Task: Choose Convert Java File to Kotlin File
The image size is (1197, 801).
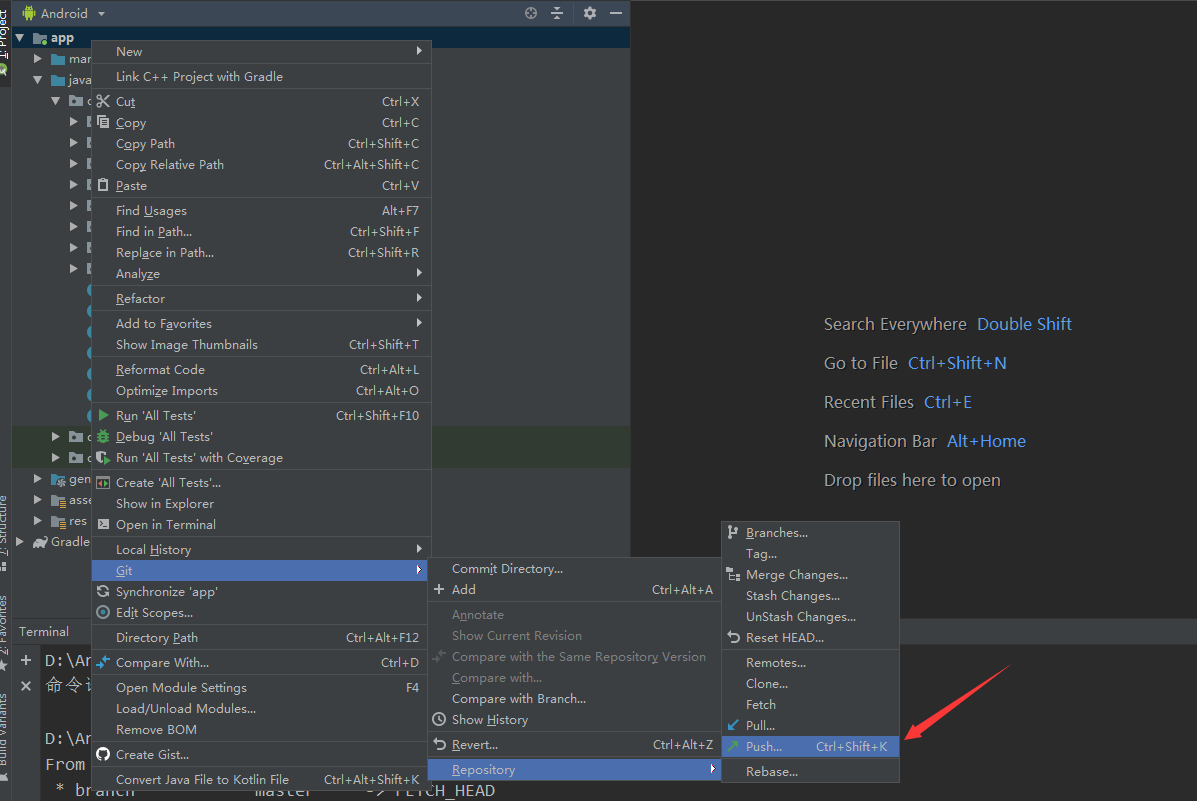Action: point(261,780)
